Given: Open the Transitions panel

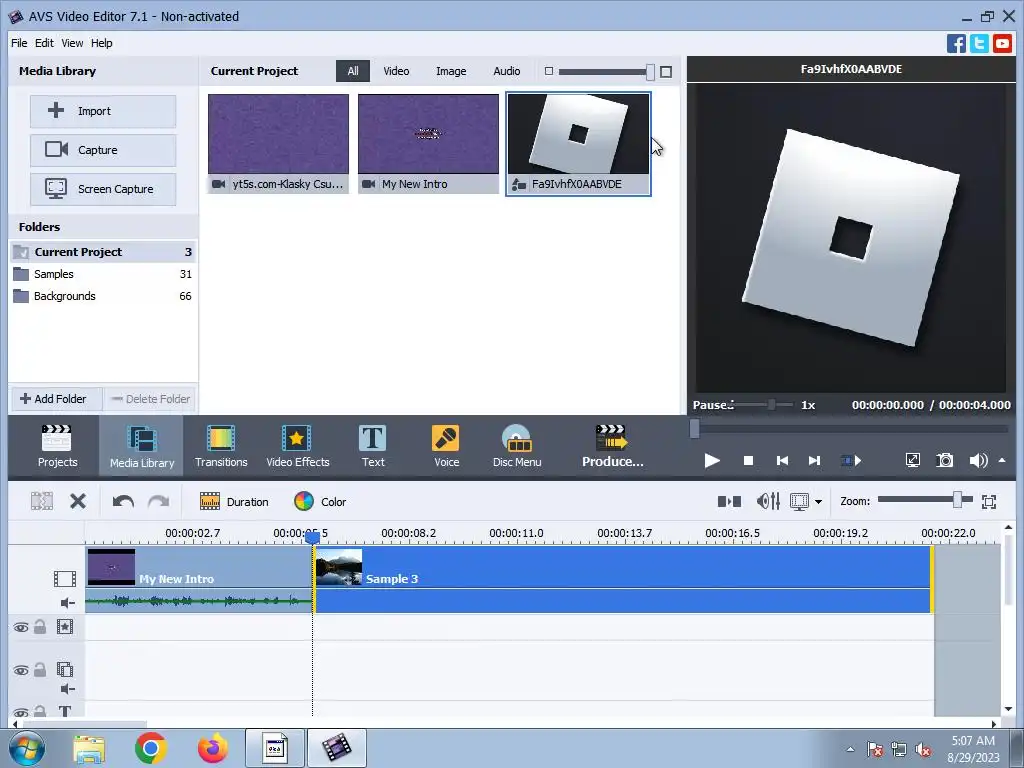Looking at the screenshot, I should coord(221,447).
